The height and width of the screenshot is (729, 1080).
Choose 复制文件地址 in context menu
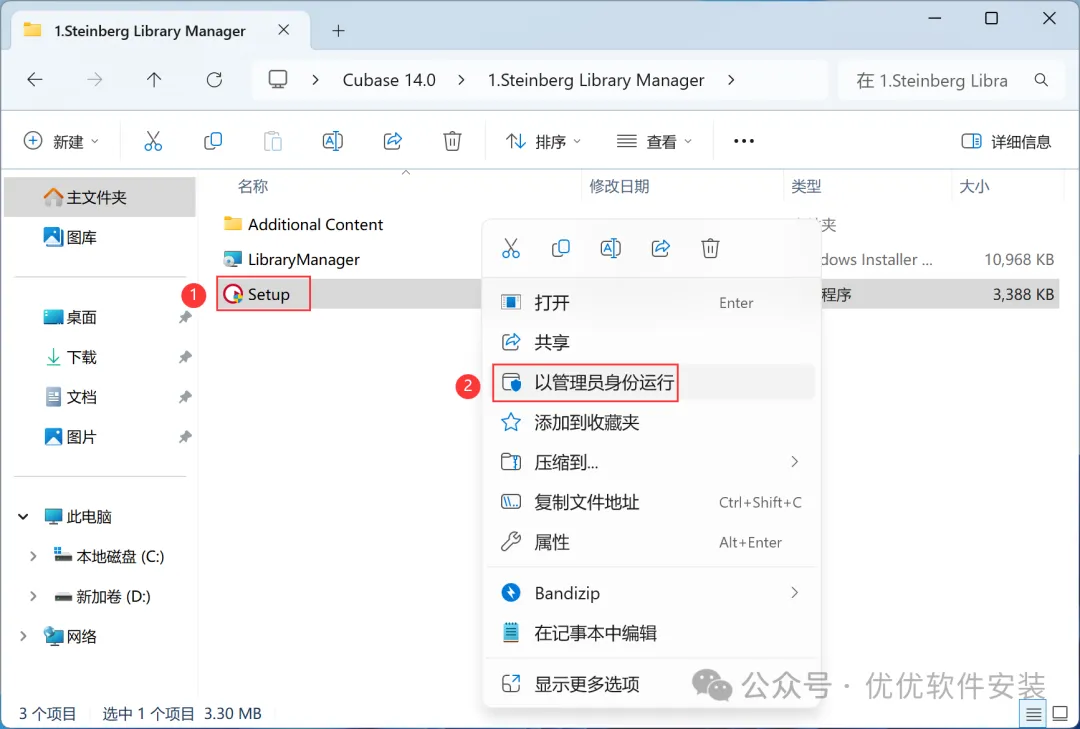coord(652,502)
